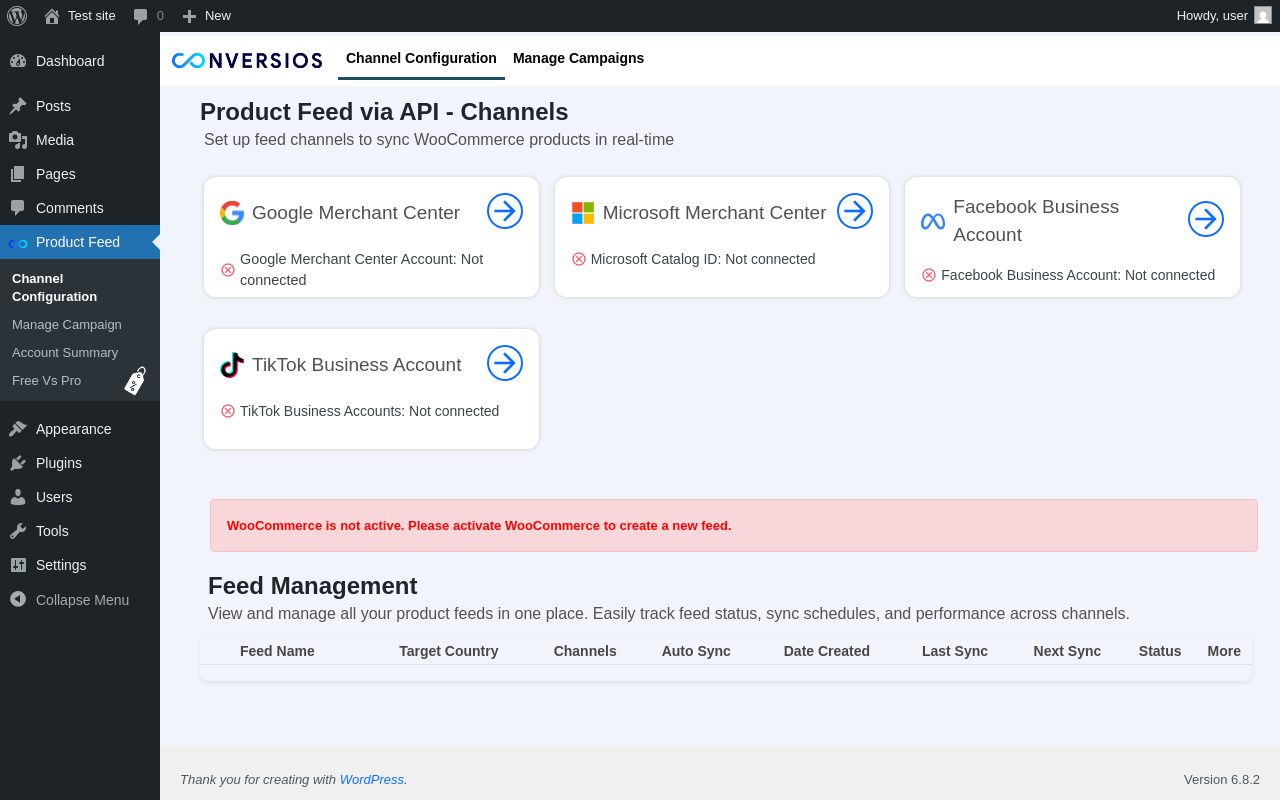Follow the WordPress footer link
The width and height of the screenshot is (1280, 800).
click(372, 779)
